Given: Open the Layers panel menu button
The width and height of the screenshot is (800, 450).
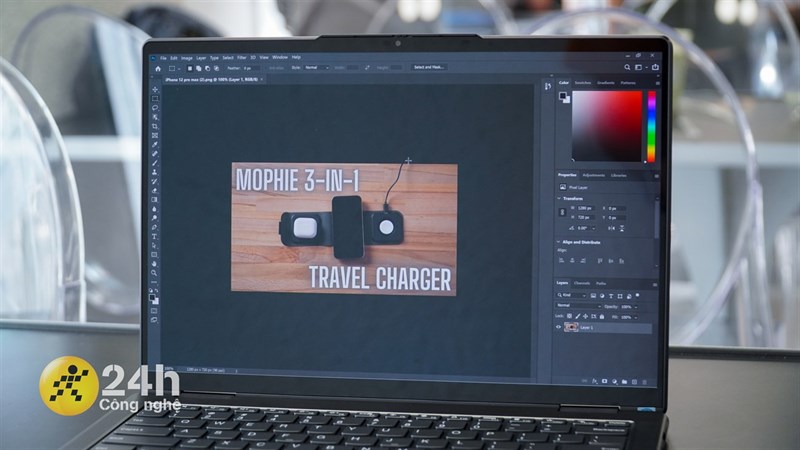Looking at the screenshot, I should (x=655, y=284).
